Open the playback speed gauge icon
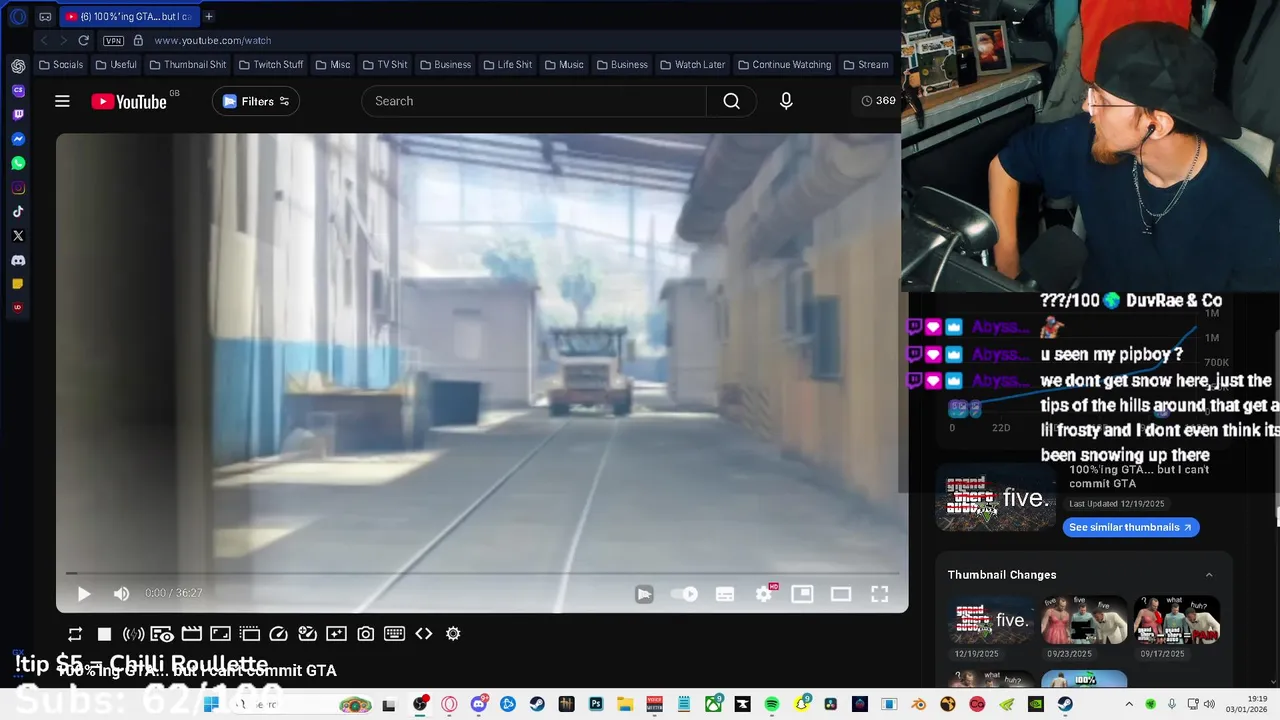 coord(278,634)
